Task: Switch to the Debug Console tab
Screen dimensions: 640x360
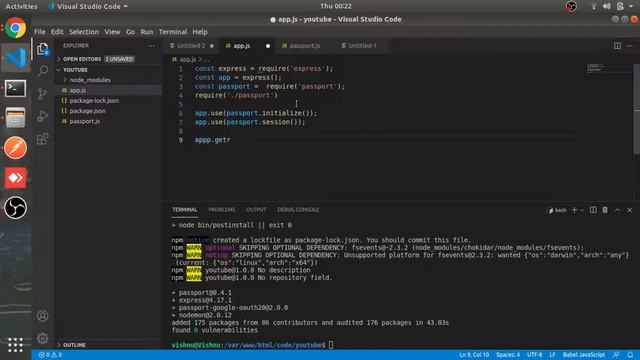Action: [298, 210]
